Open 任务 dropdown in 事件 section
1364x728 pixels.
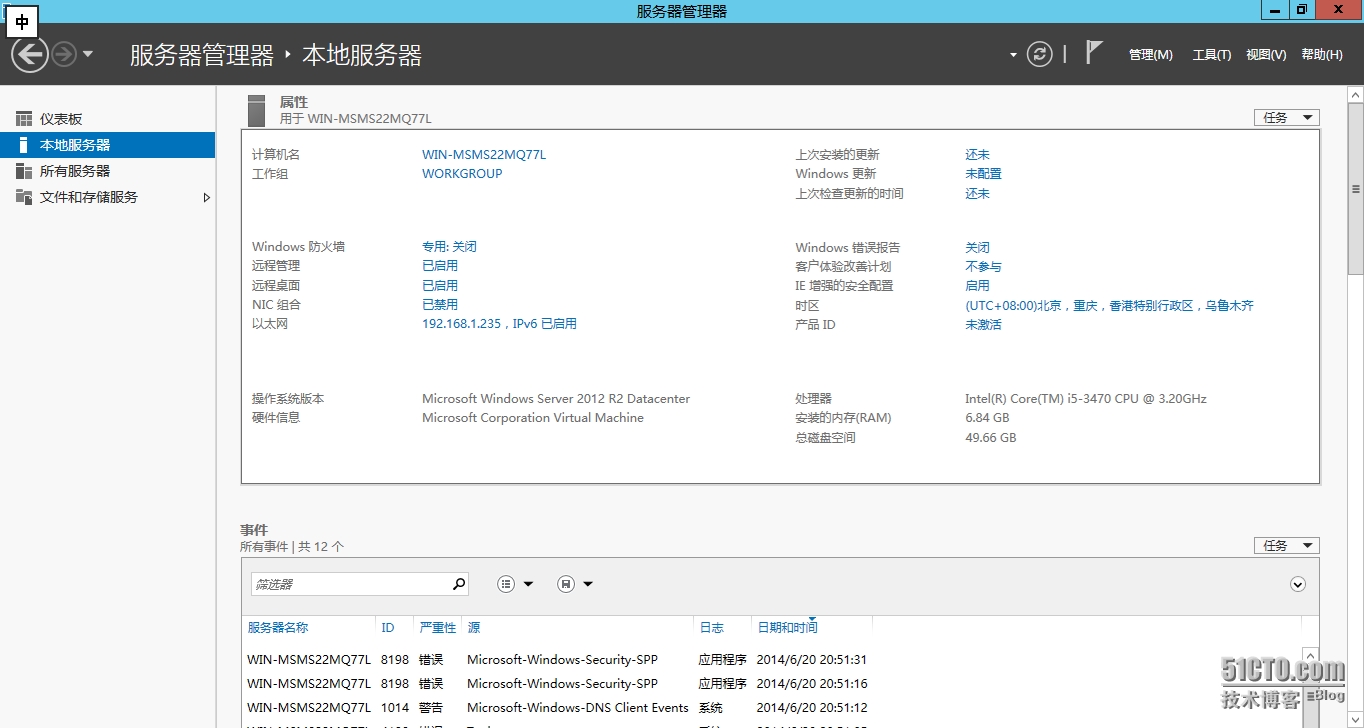tap(1287, 546)
